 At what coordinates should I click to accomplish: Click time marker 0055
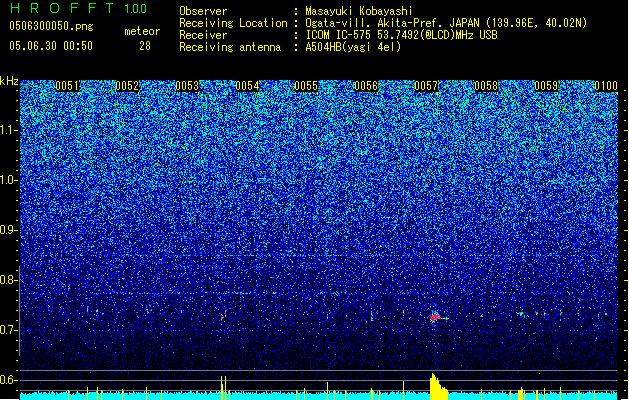click(x=306, y=86)
